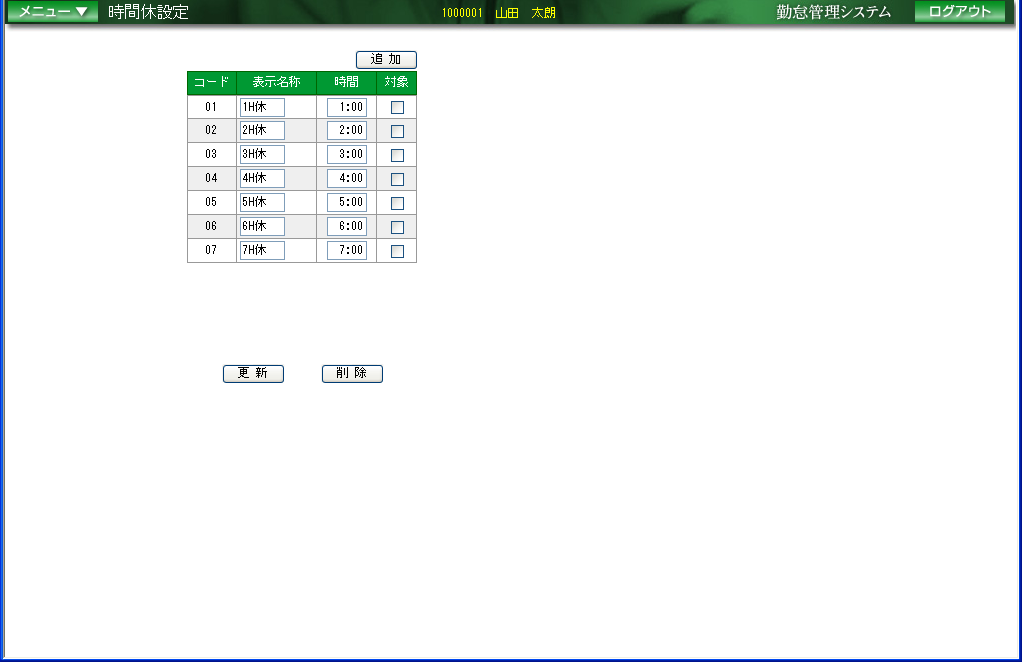The height and width of the screenshot is (662, 1022).
Task: Click the 6:00 time field
Action: tap(347, 226)
